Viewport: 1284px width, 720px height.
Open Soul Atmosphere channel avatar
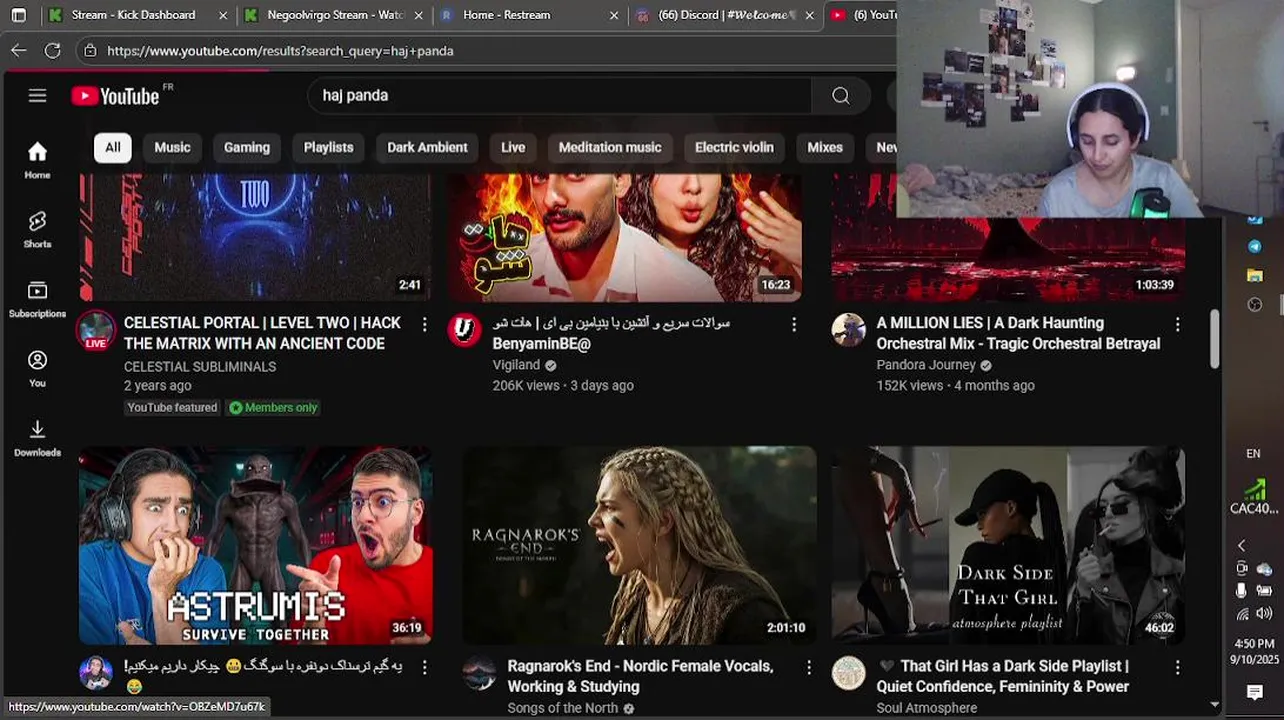tap(849, 673)
